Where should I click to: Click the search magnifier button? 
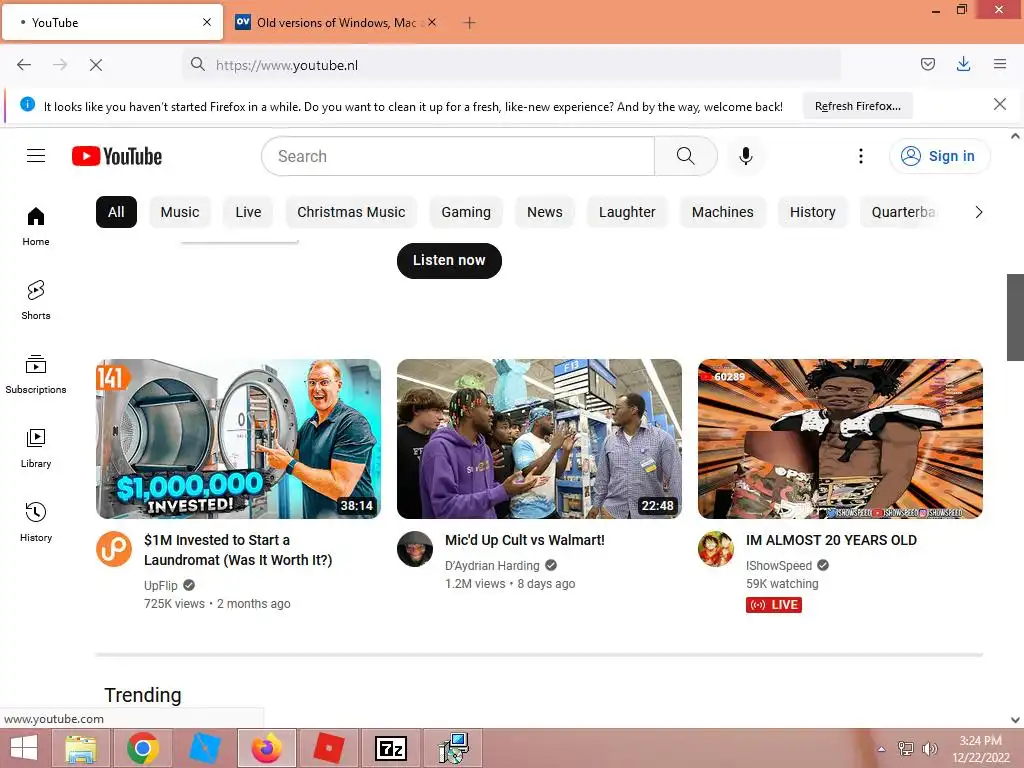pos(686,156)
